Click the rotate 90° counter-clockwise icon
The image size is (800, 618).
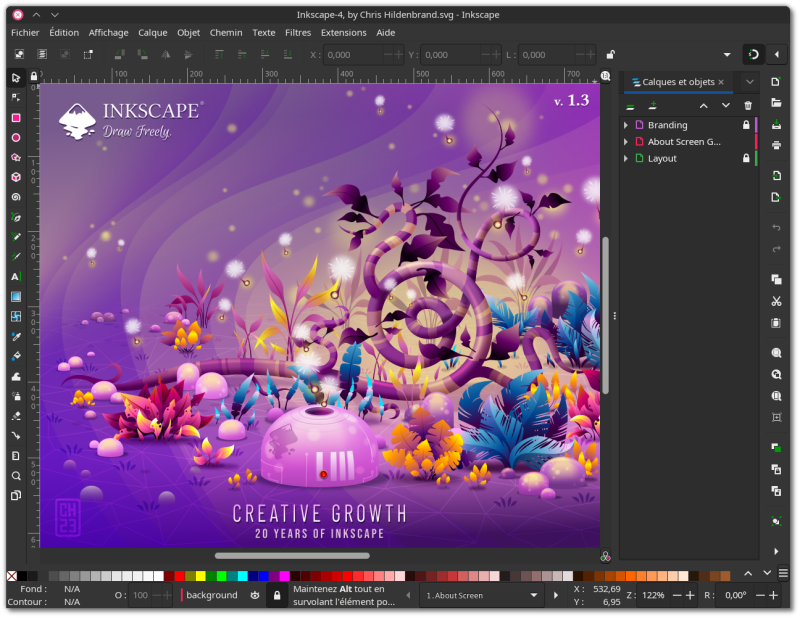click(x=120, y=55)
